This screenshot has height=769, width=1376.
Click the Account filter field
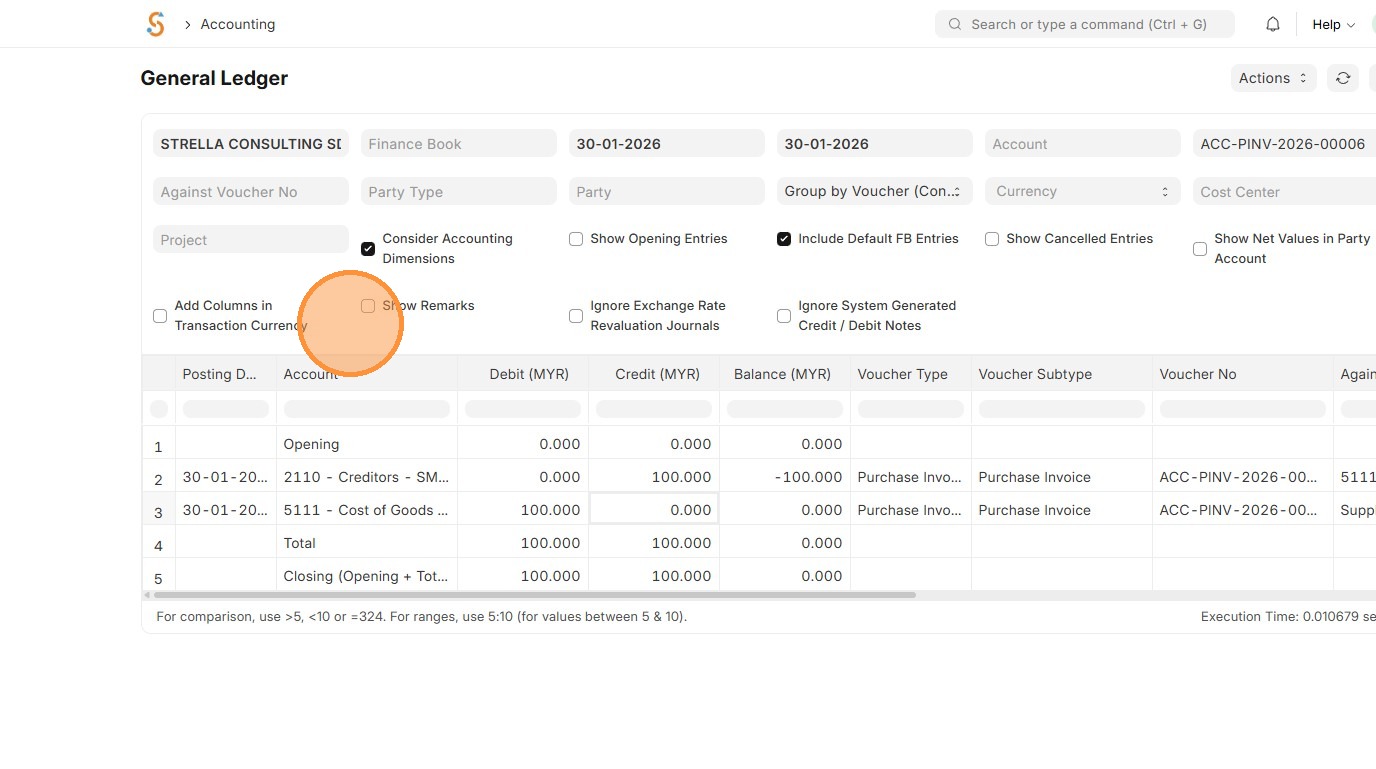tap(1082, 144)
